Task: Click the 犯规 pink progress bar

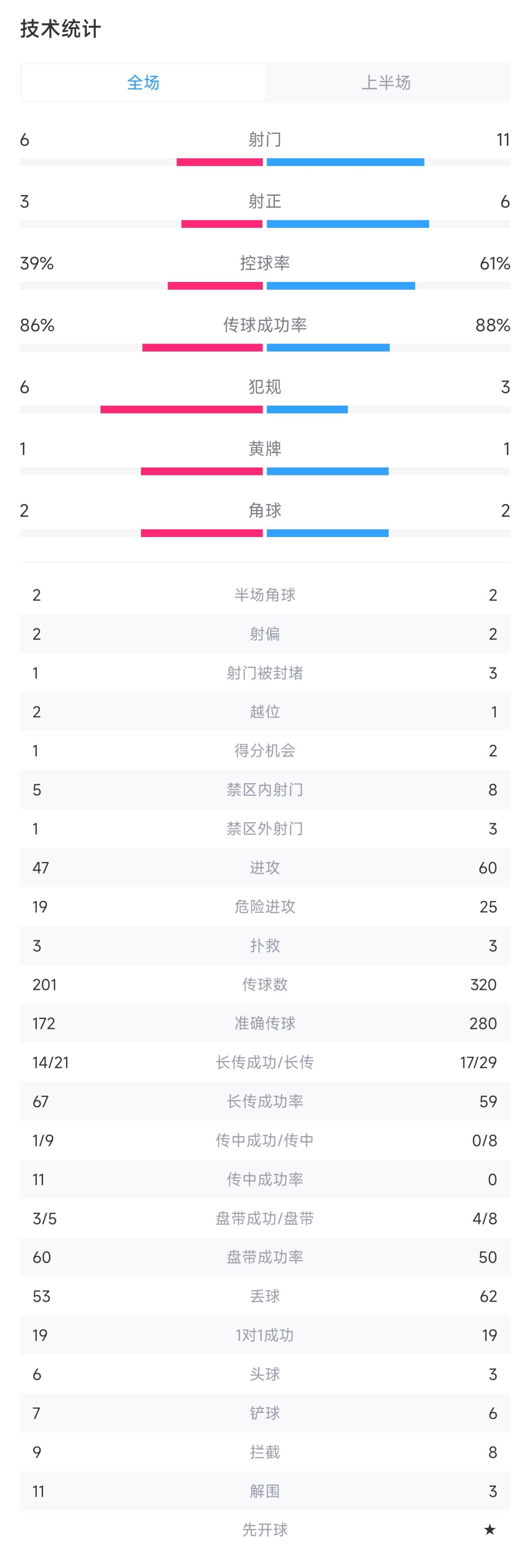Action: (x=181, y=409)
